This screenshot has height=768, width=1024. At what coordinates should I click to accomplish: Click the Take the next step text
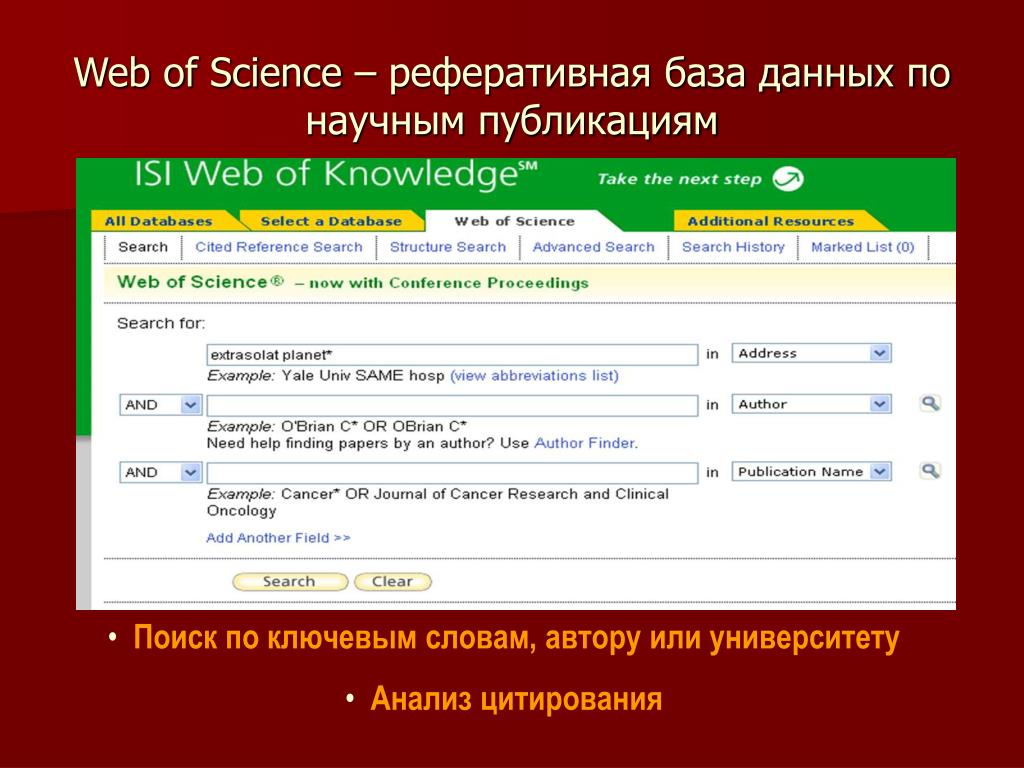coord(680,179)
